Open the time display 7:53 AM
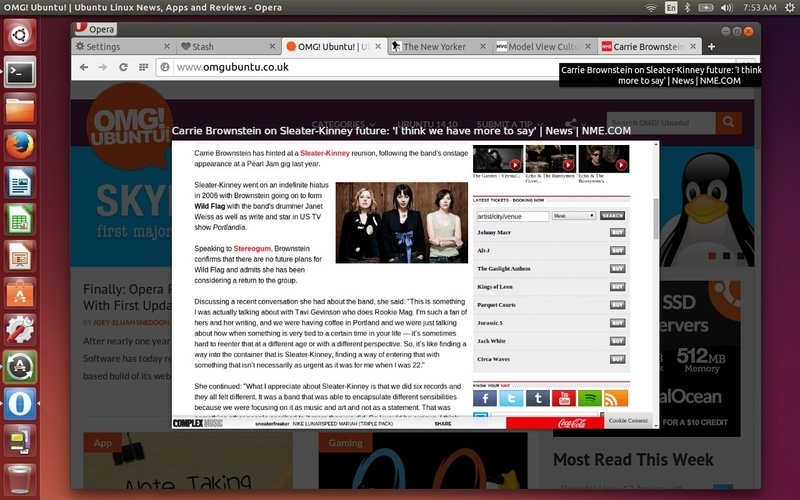The image size is (800, 500). point(760,8)
